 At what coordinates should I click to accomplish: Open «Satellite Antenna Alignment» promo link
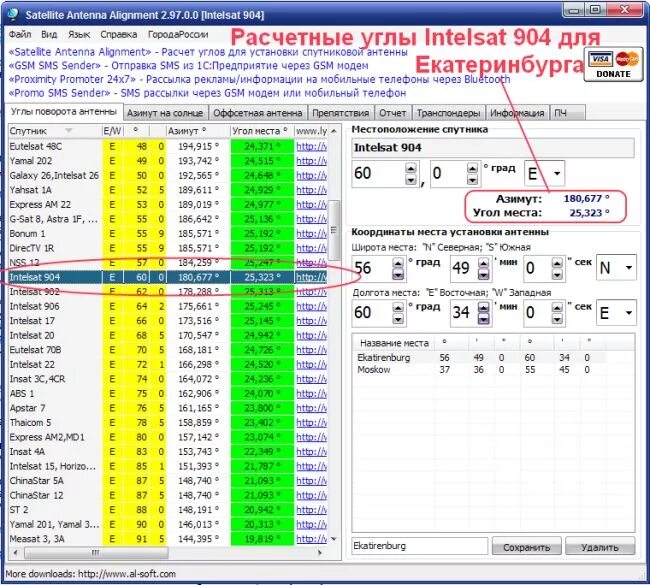208,52
